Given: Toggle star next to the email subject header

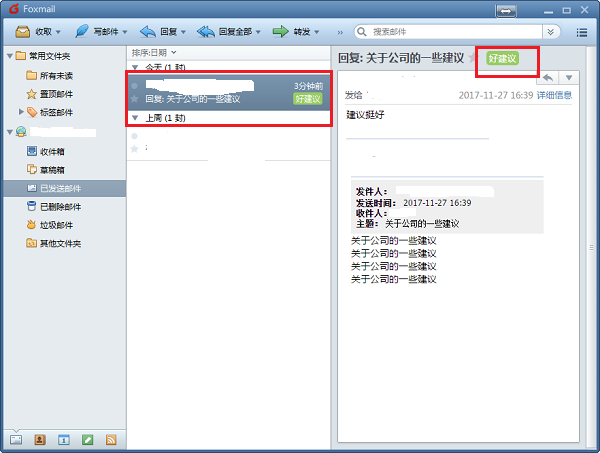Looking at the screenshot, I should [x=473, y=58].
